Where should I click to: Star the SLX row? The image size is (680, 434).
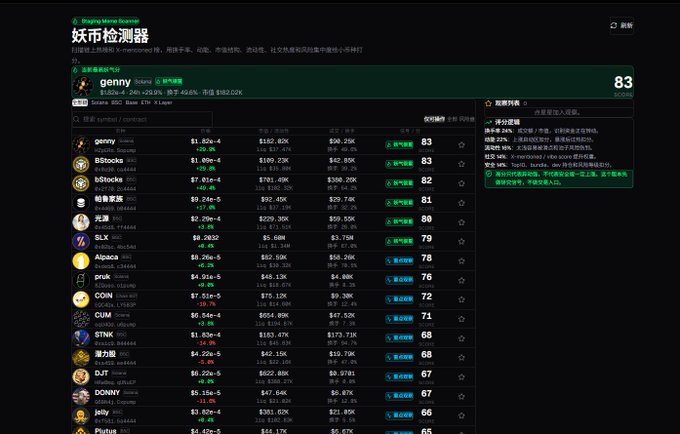[461, 241]
